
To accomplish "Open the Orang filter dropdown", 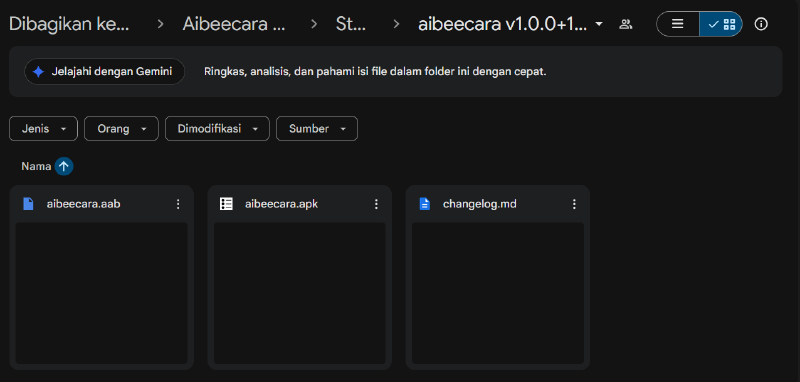I will (121, 129).
